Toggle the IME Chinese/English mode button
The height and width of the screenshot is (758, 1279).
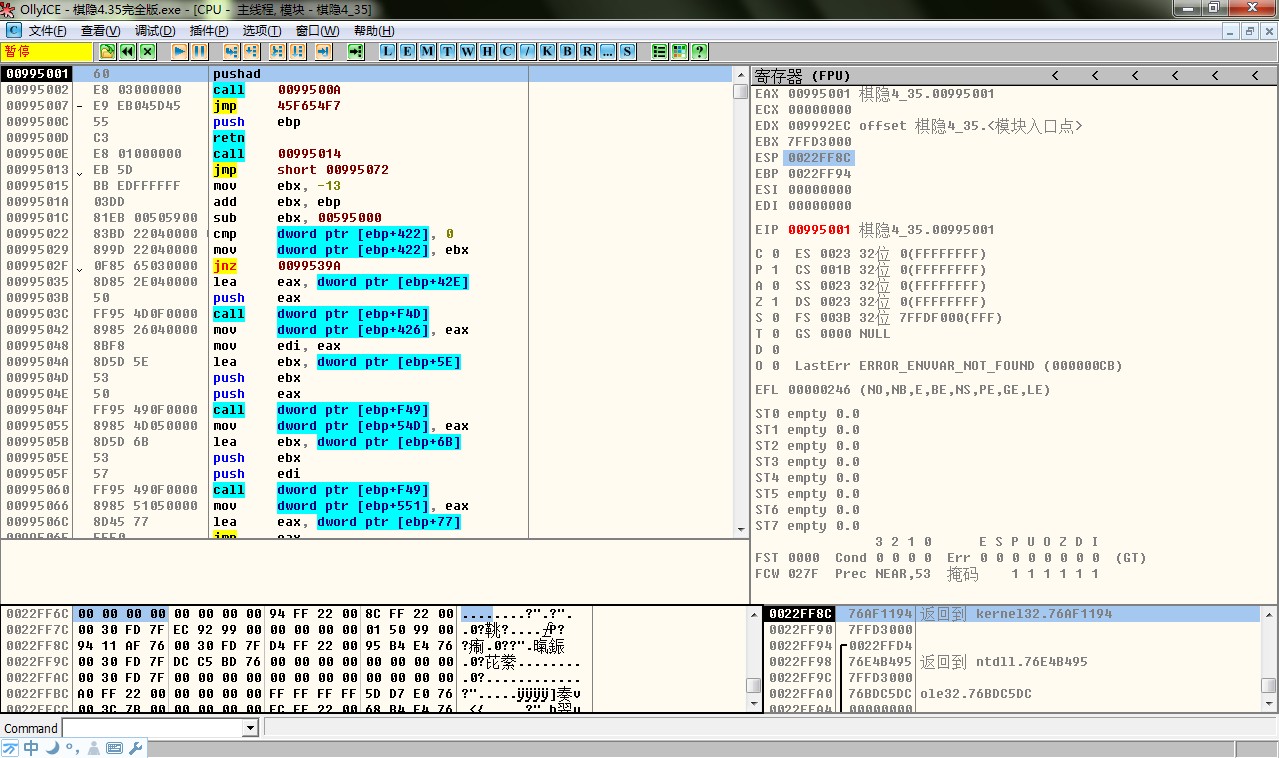click(x=31, y=748)
